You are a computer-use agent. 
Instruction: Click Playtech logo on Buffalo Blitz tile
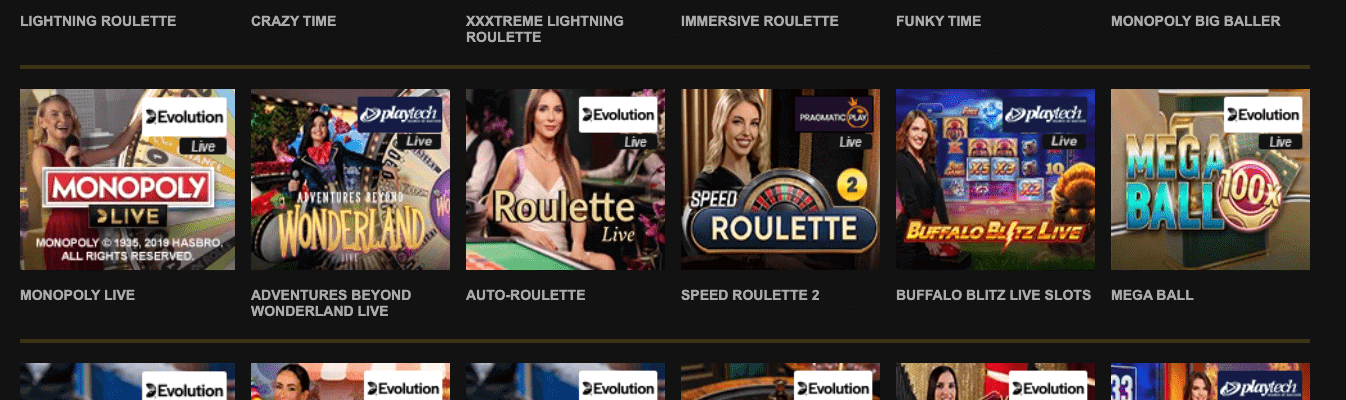click(x=1045, y=115)
